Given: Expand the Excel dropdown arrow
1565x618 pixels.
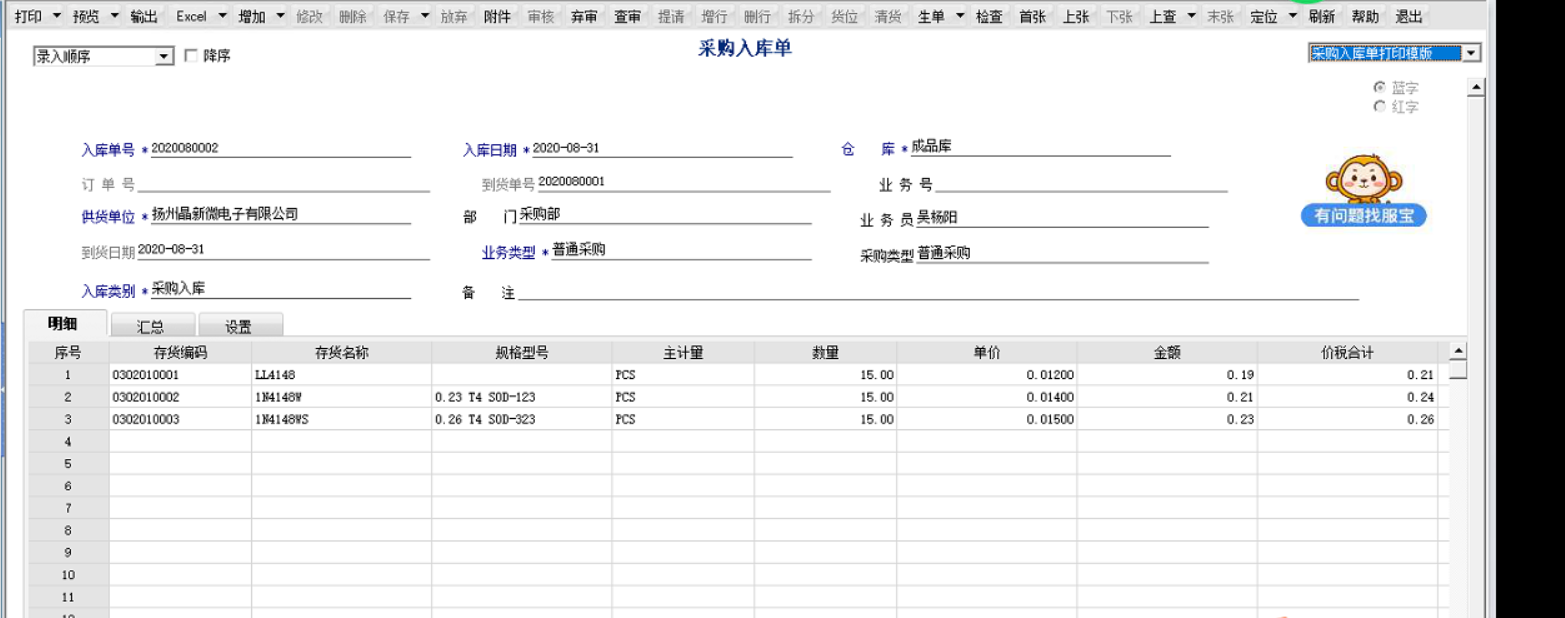Looking at the screenshot, I should 221,17.
